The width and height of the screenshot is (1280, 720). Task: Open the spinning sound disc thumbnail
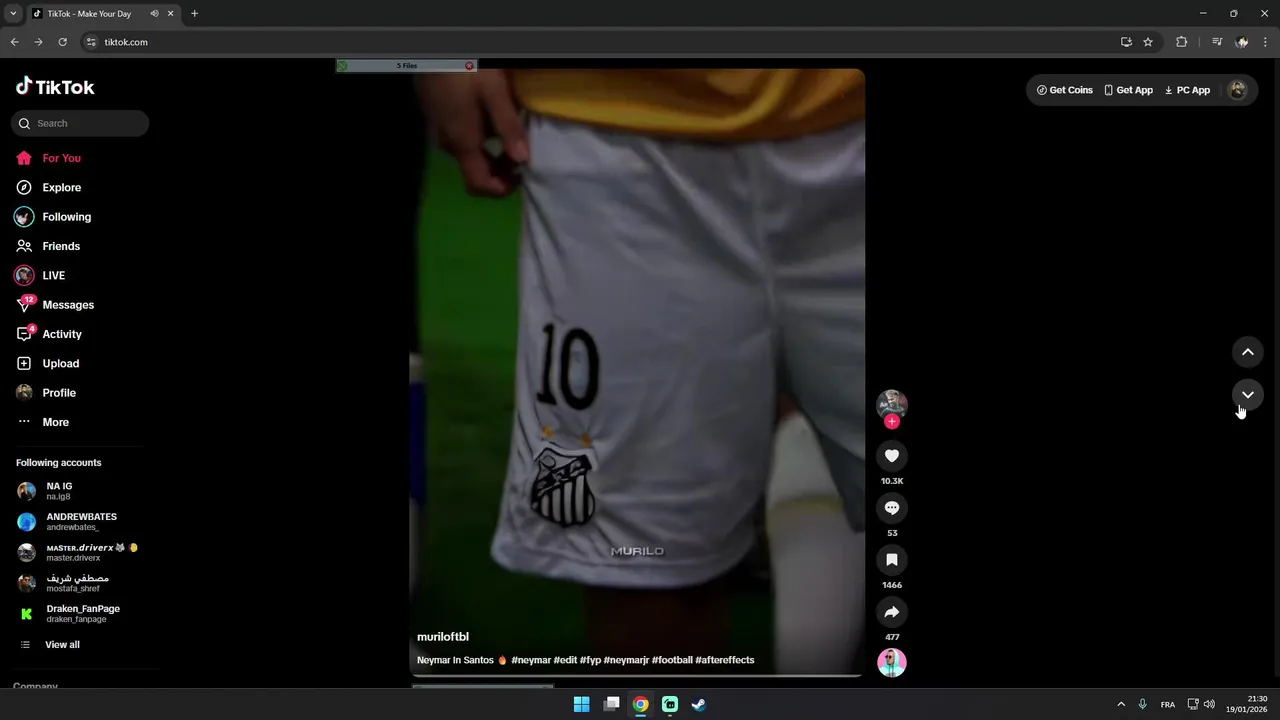coord(892,662)
